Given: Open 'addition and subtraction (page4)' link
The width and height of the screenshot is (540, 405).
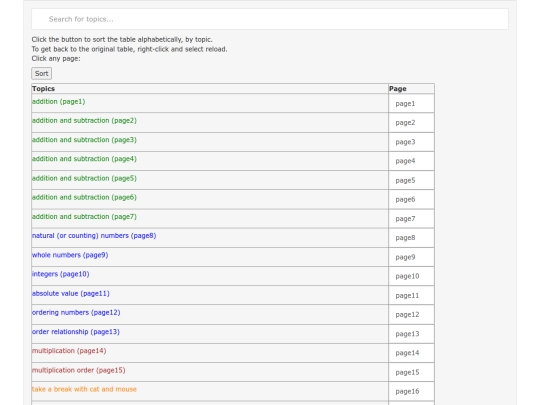Looking at the screenshot, I should (84, 159).
